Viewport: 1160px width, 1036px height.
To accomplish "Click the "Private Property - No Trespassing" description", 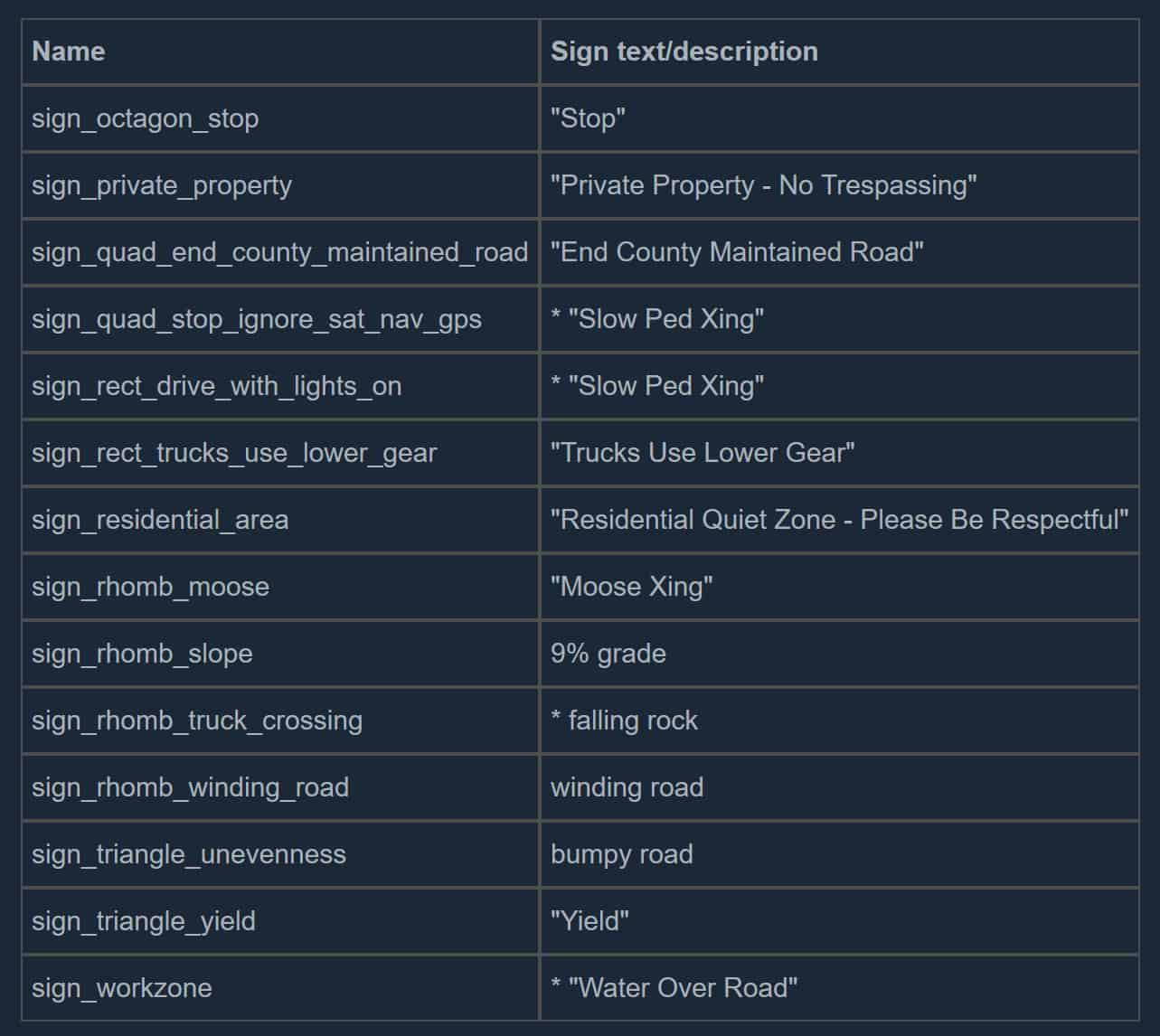I will click(763, 185).
